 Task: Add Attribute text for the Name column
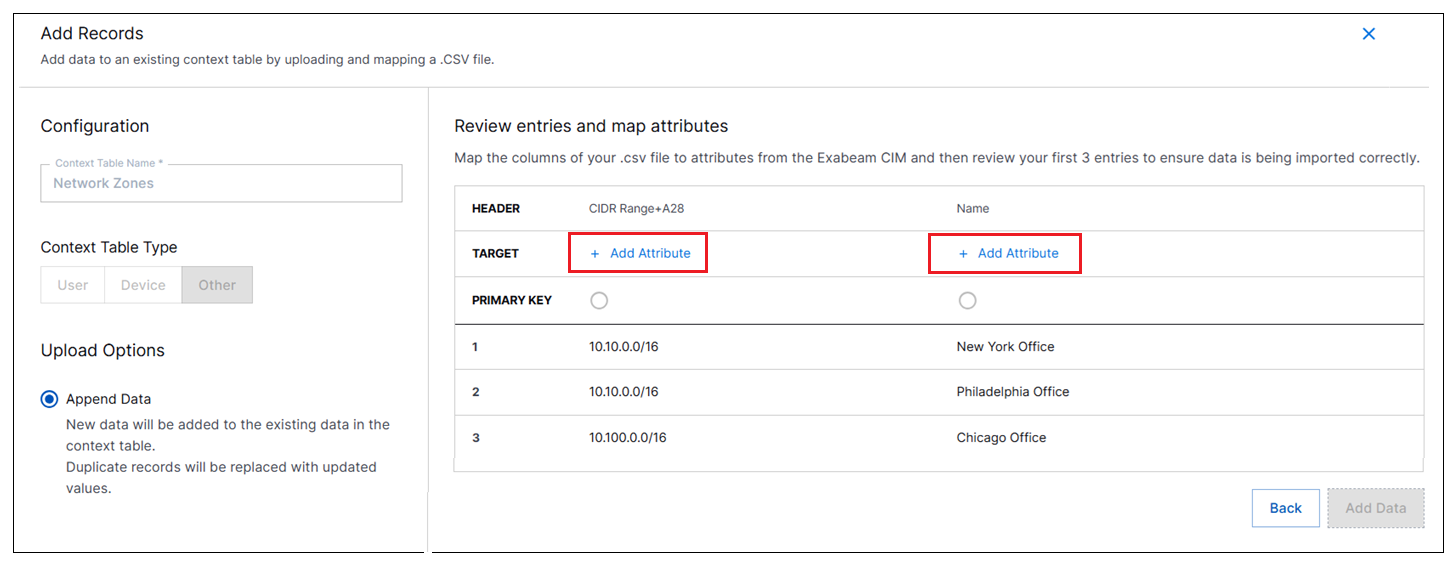tap(1018, 254)
